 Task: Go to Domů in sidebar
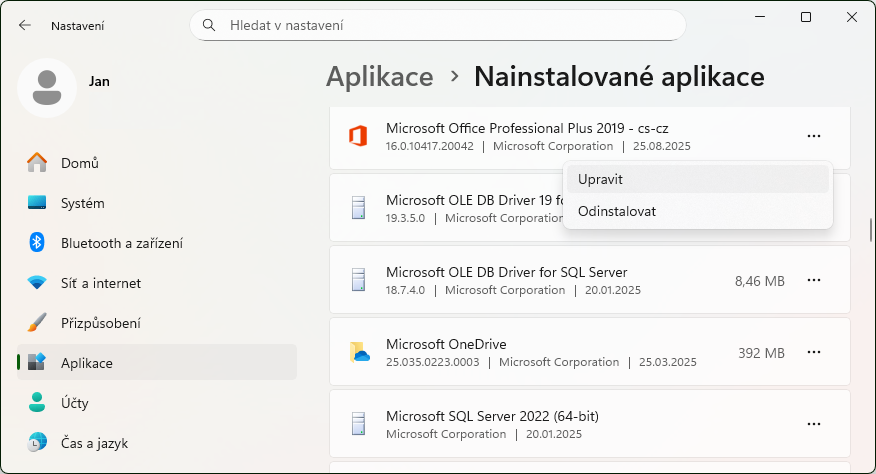point(79,163)
